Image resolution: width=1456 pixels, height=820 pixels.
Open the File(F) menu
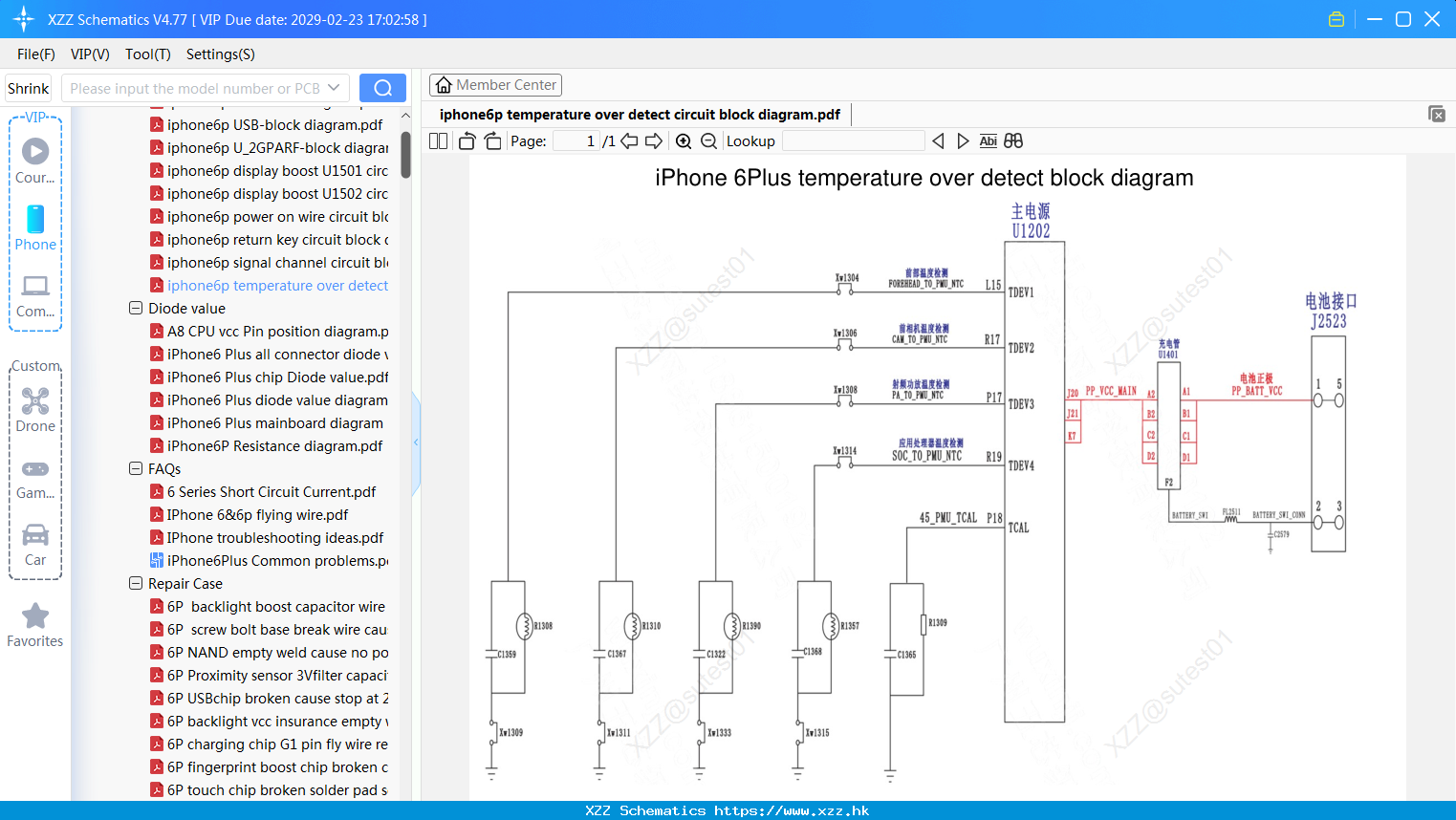coord(36,54)
